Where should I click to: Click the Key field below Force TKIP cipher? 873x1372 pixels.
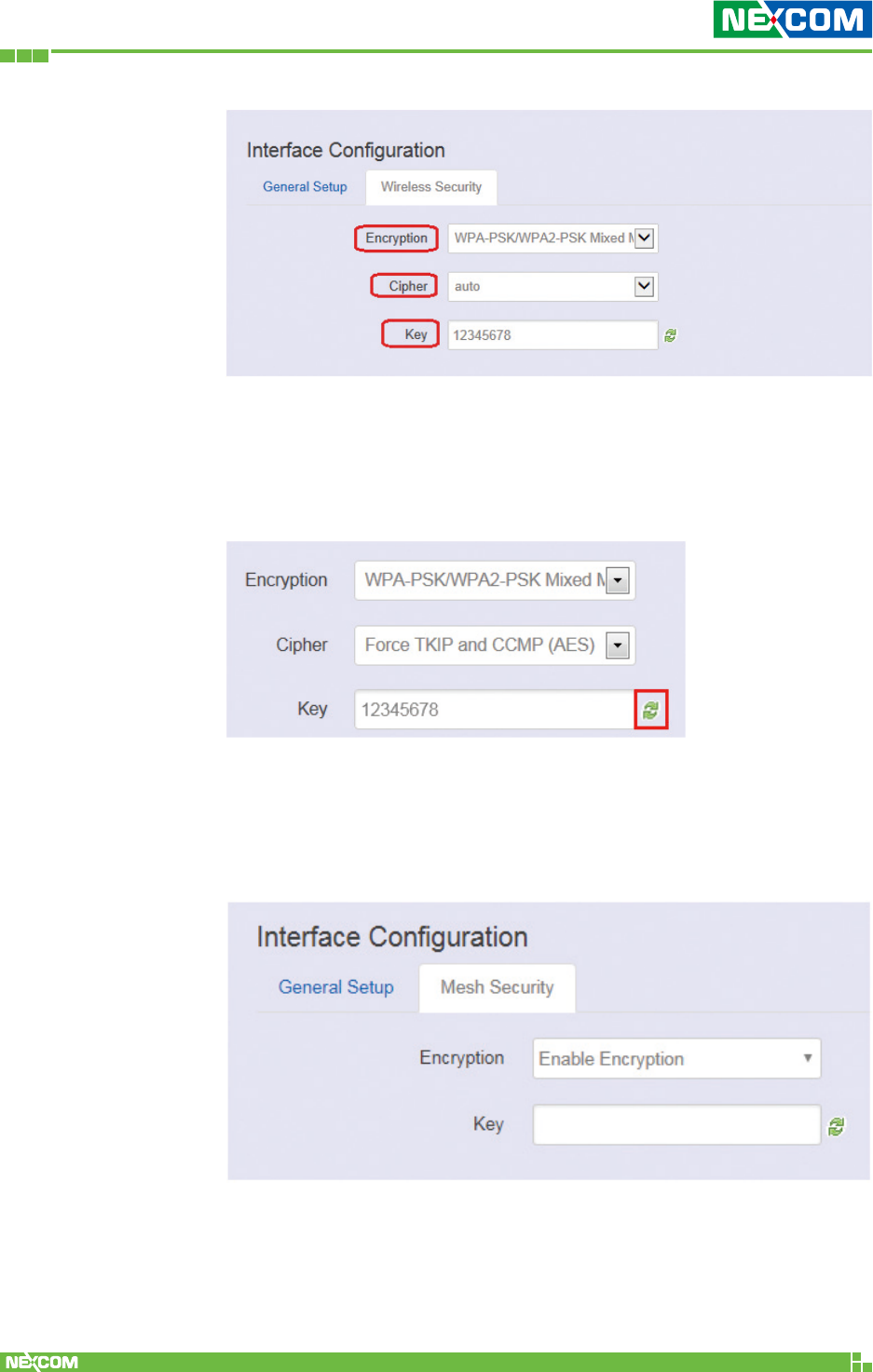point(494,710)
